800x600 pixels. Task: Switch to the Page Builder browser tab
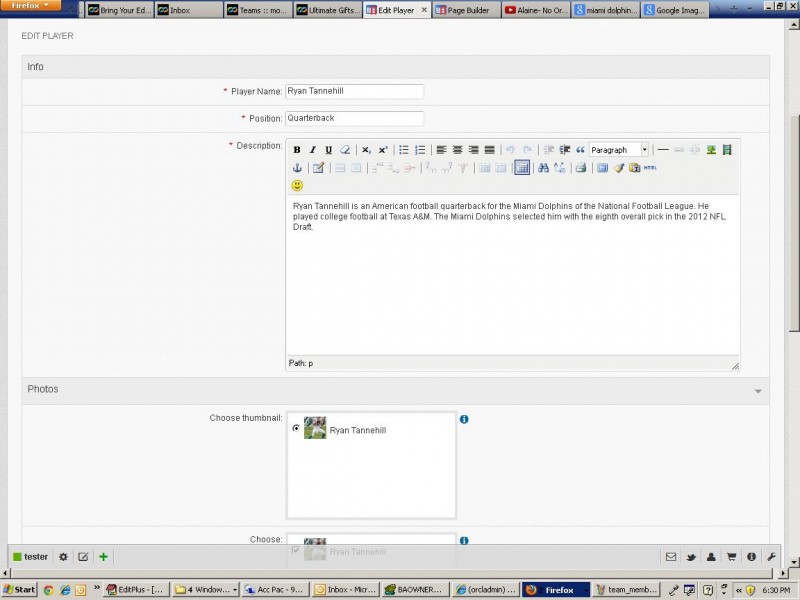point(466,10)
